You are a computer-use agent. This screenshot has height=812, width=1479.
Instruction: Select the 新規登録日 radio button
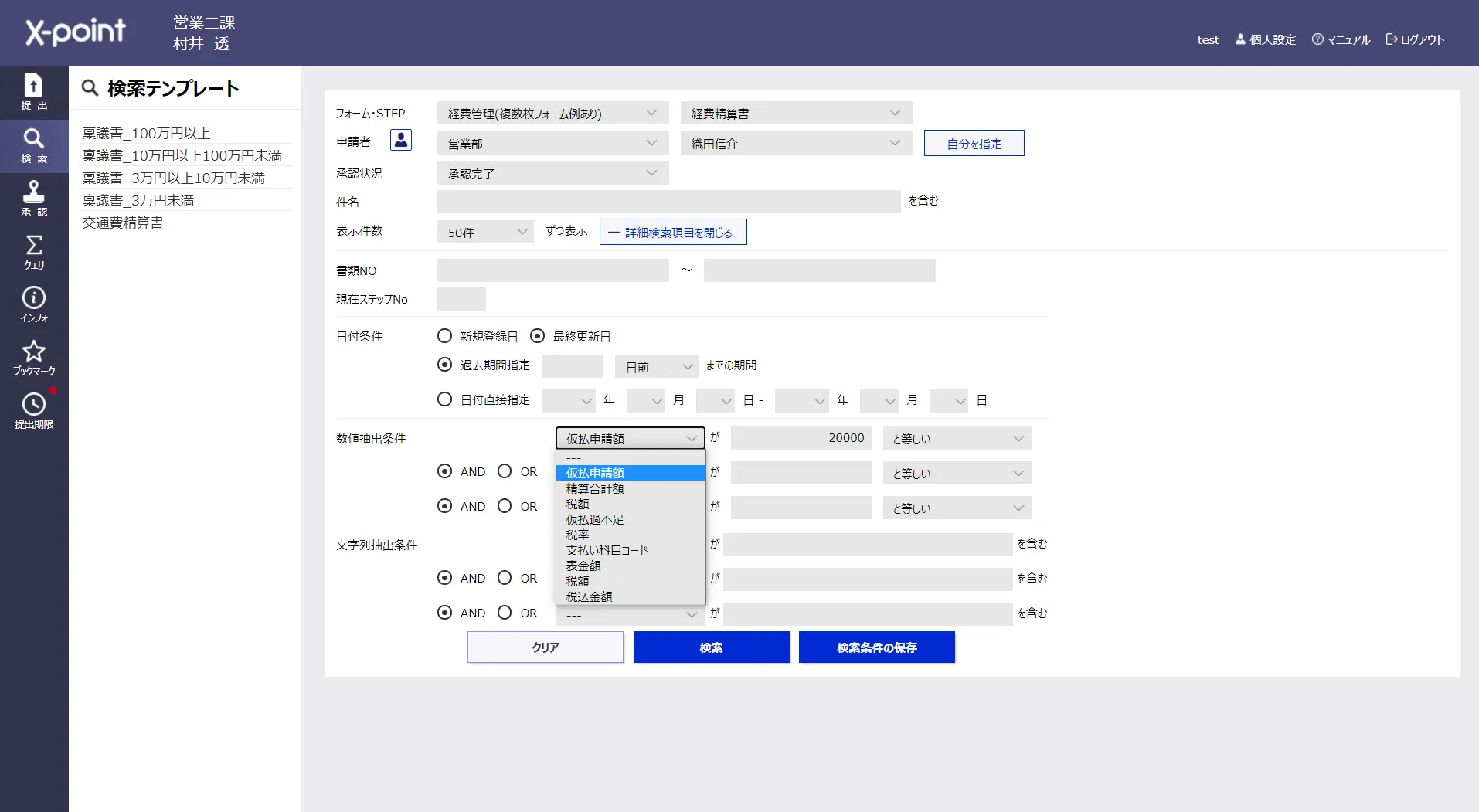(x=444, y=336)
